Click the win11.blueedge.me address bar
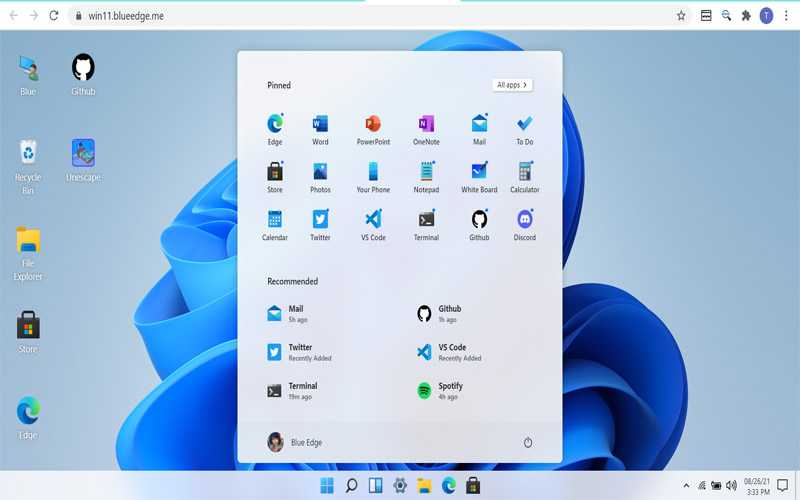This screenshot has width=800, height=500. pos(380,16)
